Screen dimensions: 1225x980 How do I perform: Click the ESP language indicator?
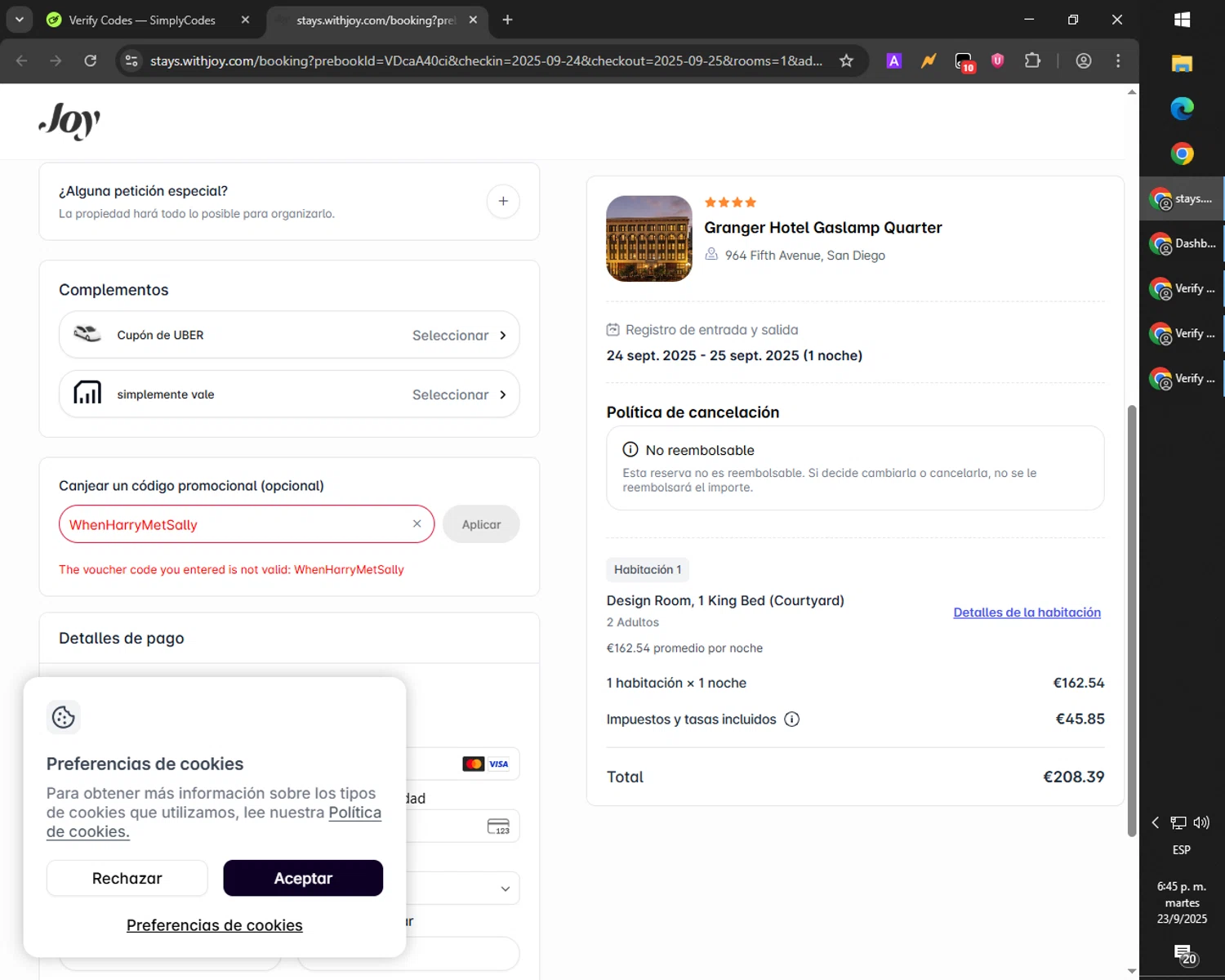tap(1182, 850)
